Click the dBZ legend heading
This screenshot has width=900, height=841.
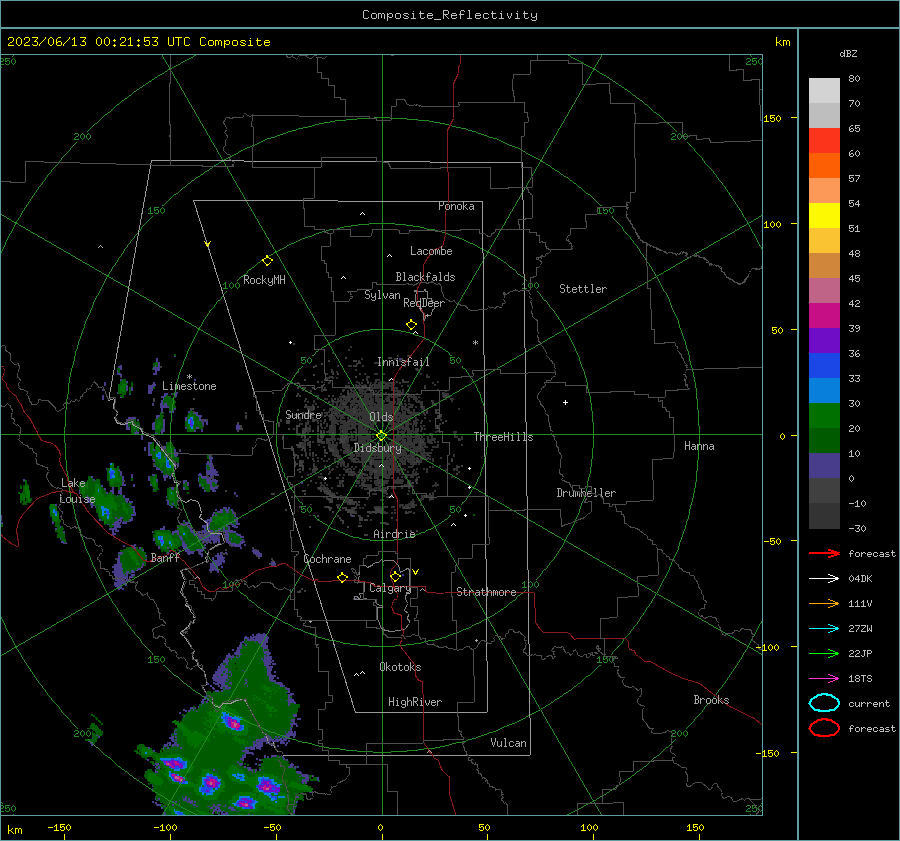click(848, 54)
